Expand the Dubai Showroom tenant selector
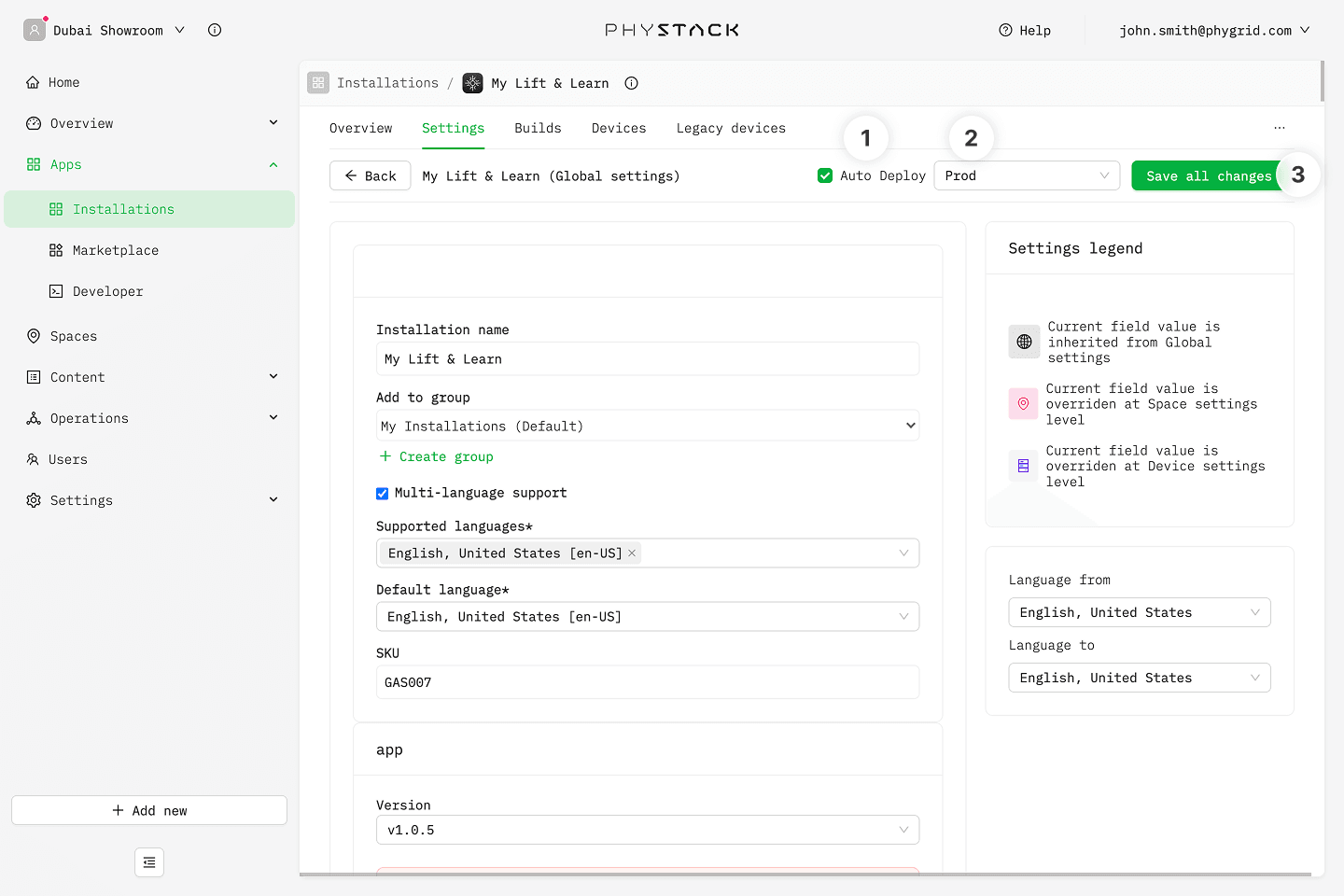The height and width of the screenshot is (896, 1344). point(180,30)
